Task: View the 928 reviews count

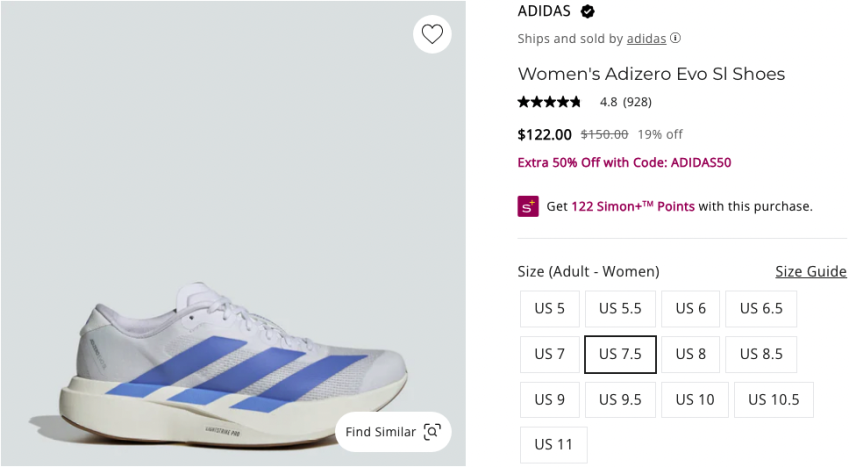Action: [x=637, y=102]
